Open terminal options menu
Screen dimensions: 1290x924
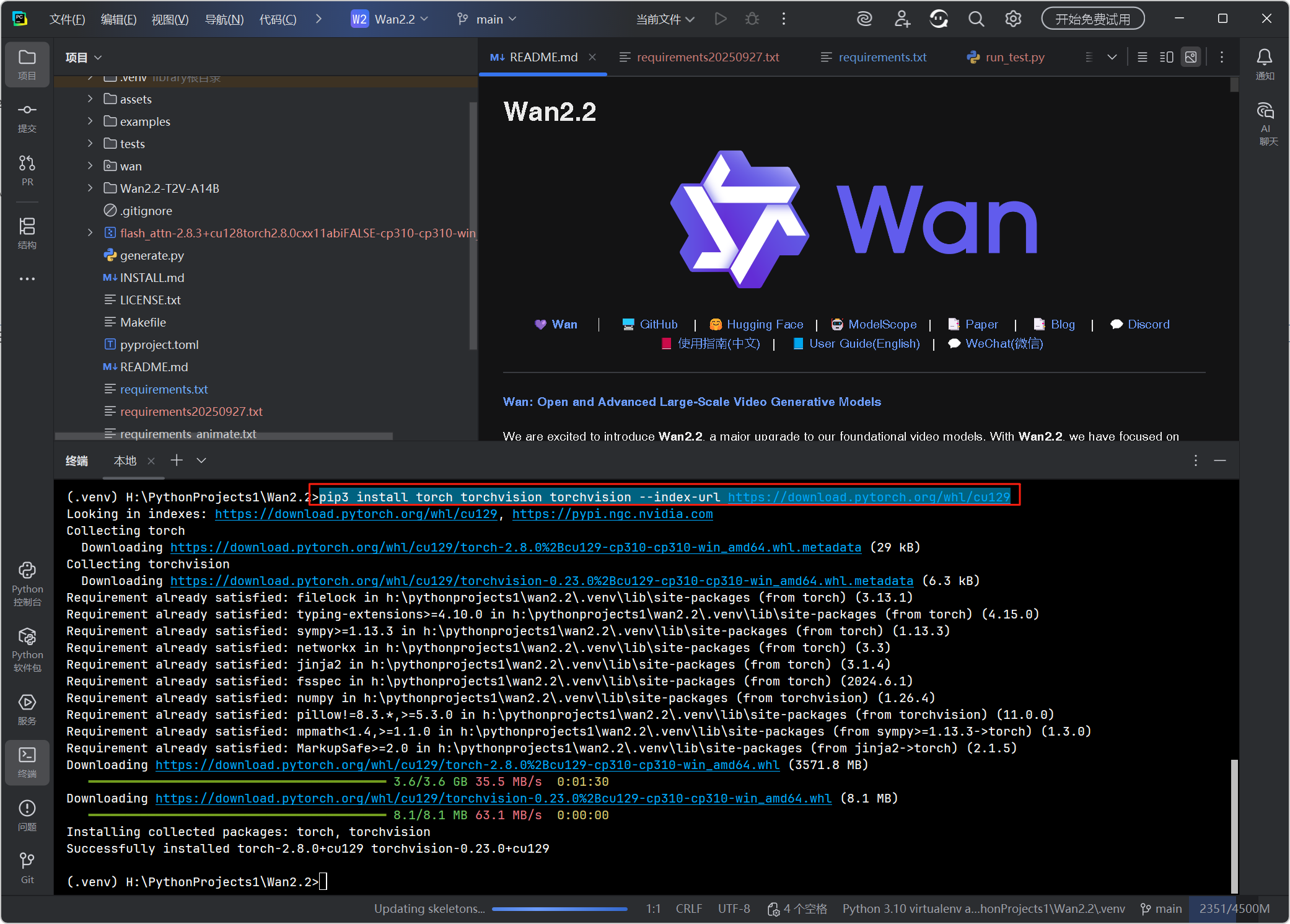[x=1196, y=460]
